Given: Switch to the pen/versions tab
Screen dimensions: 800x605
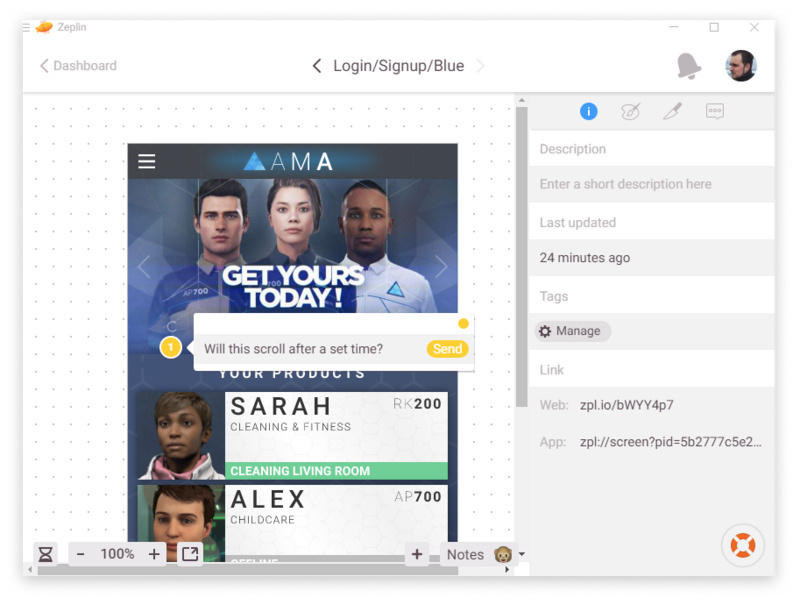Looking at the screenshot, I should tap(672, 111).
